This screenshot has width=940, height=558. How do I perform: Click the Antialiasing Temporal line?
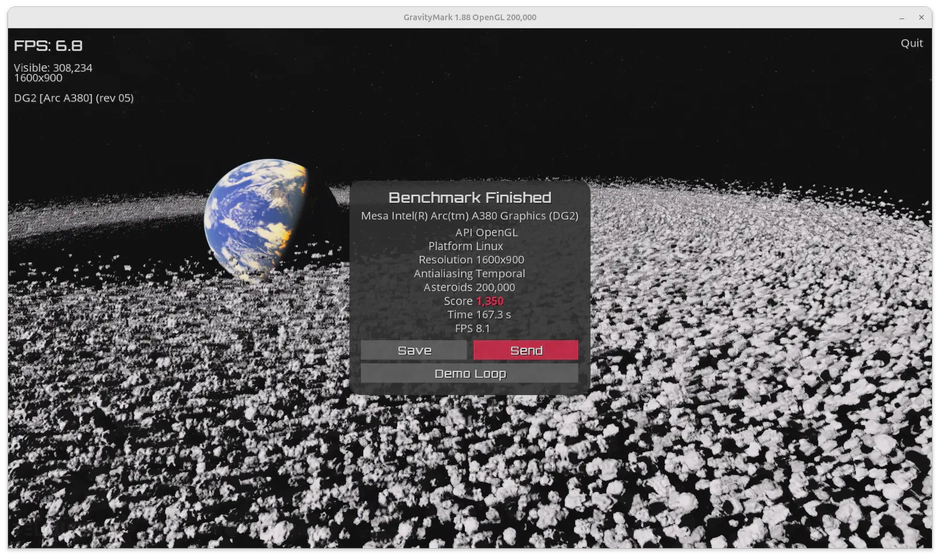[x=469, y=273]
